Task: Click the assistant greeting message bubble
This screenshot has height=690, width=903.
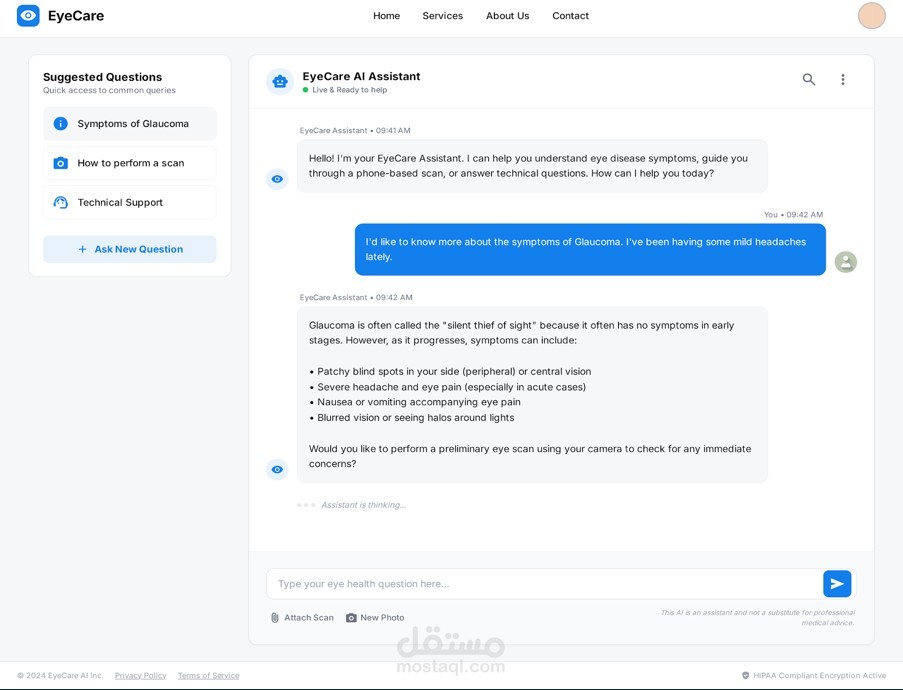Action: (532, 166)
